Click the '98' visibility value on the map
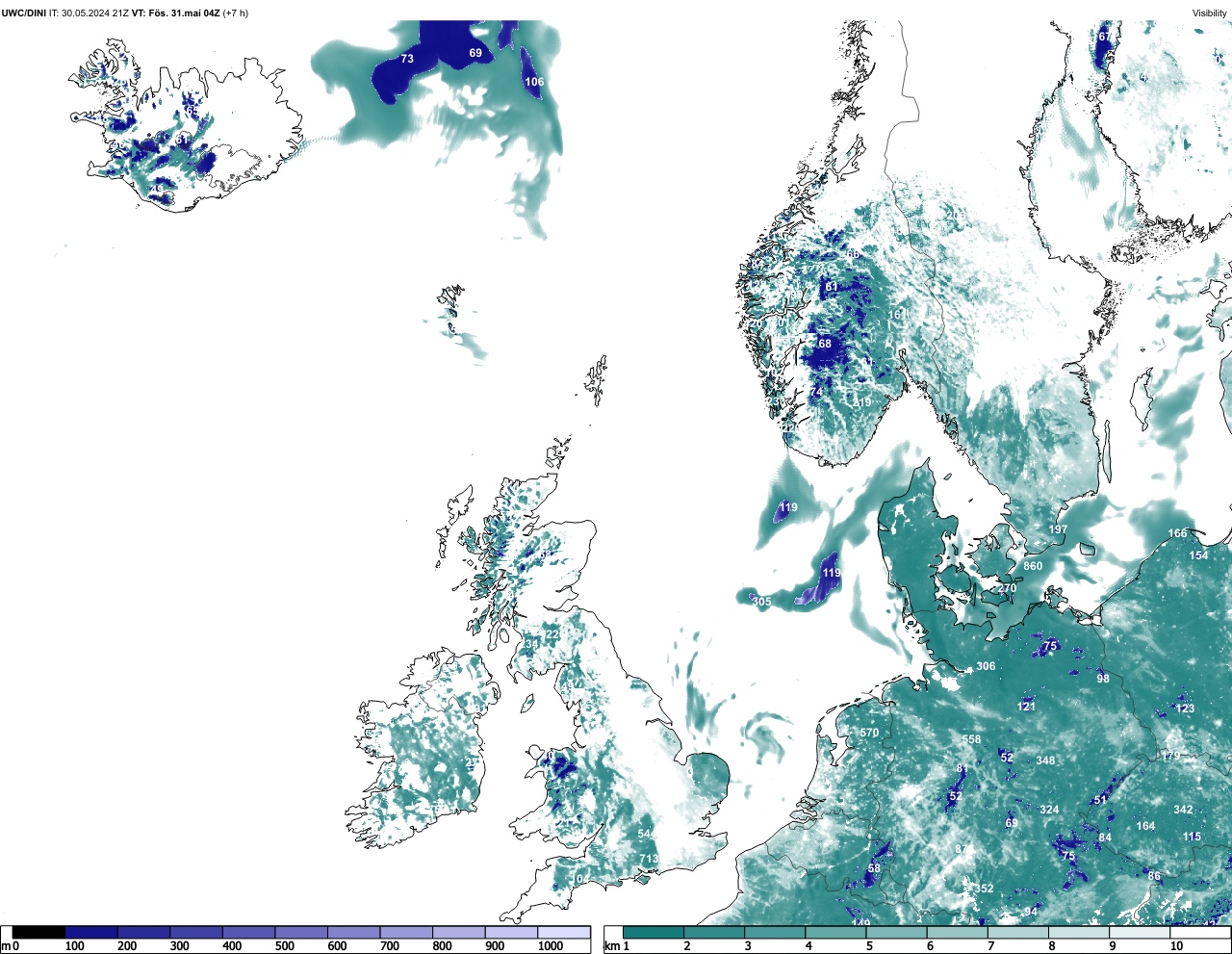Viewport: 1232px width, 954px height. point(1103,679)
